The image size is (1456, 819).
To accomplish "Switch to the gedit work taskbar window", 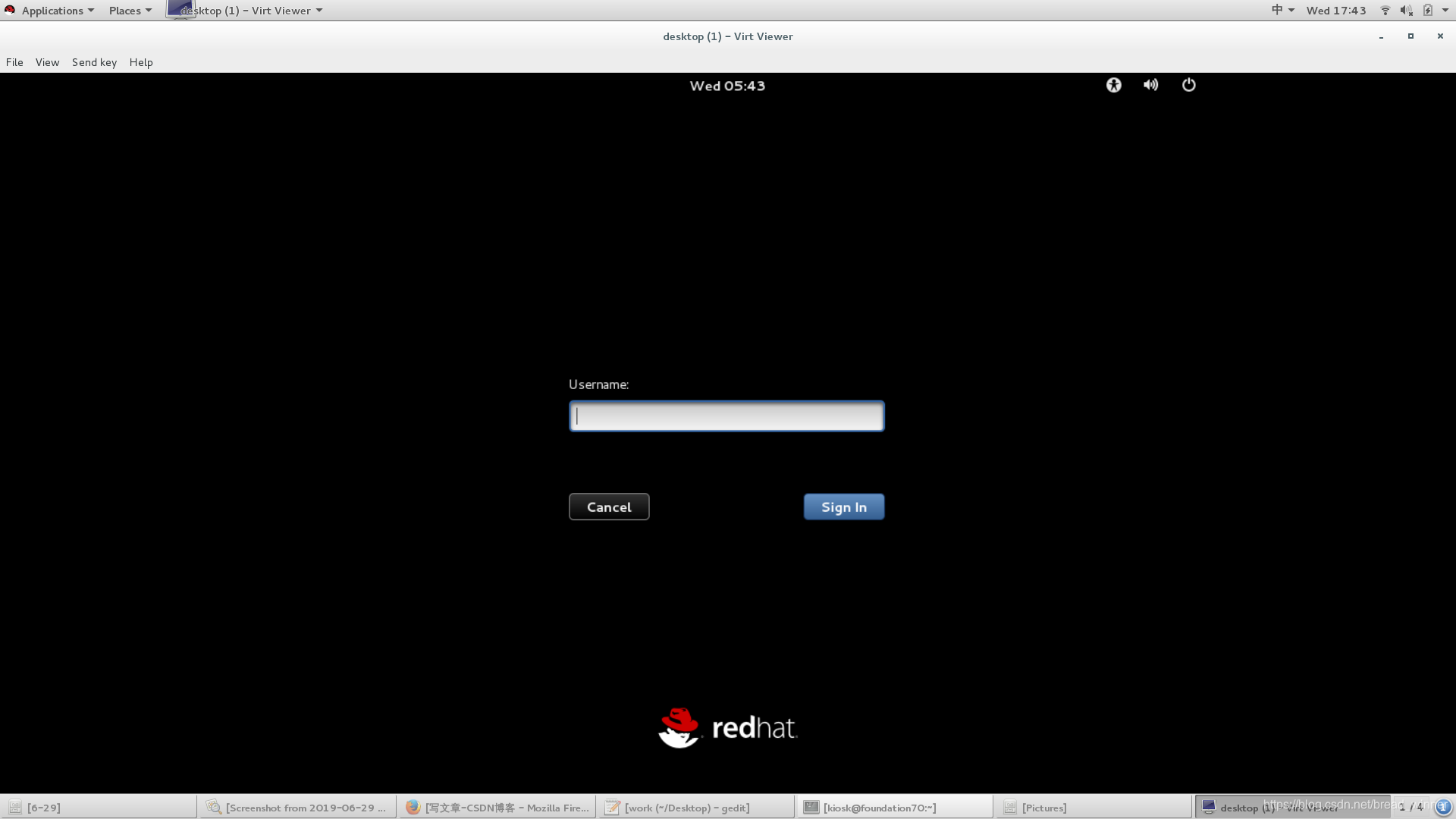I will coord(695,807).
